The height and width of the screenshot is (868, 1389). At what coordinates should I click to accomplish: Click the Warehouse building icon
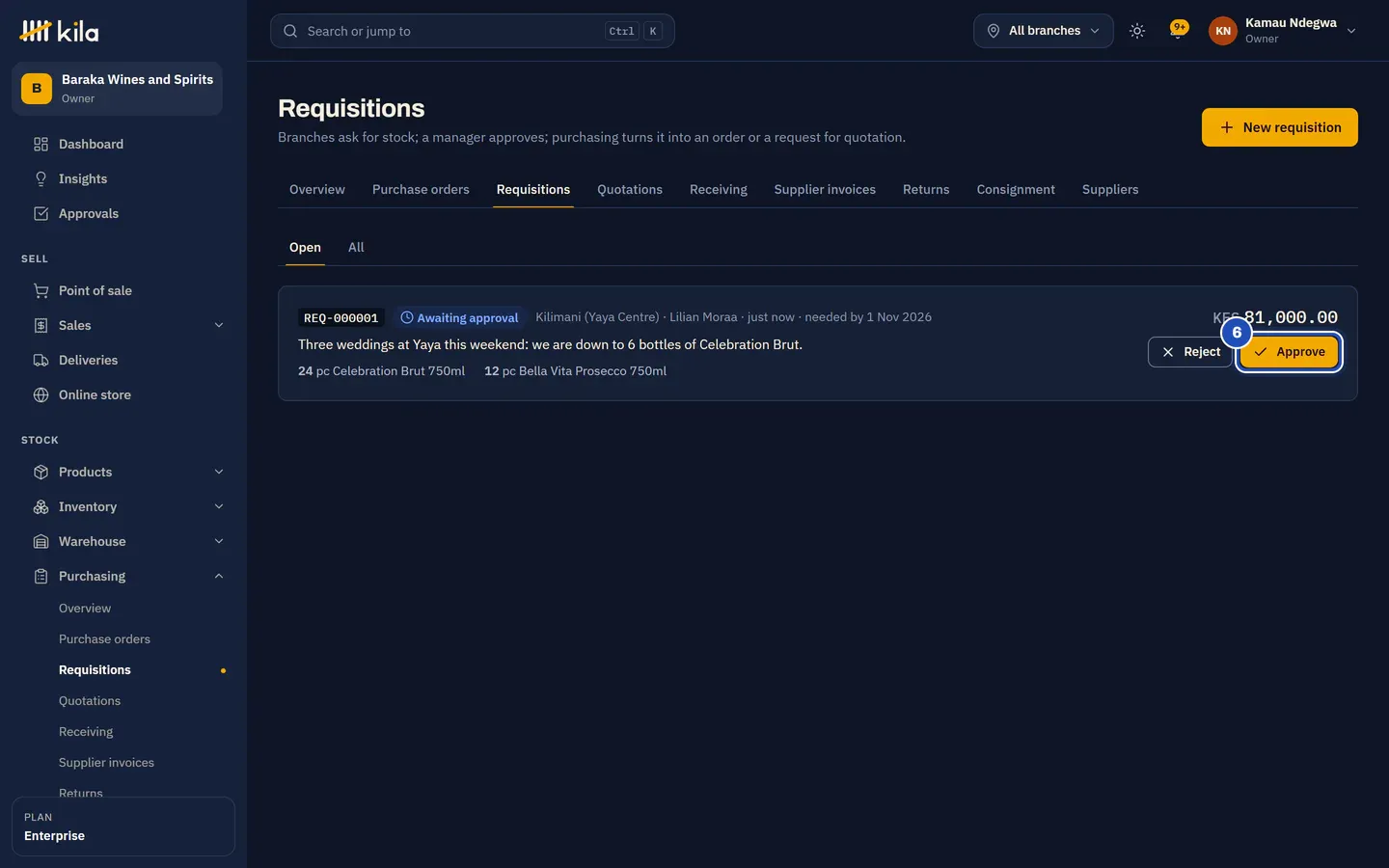[41, 541]
